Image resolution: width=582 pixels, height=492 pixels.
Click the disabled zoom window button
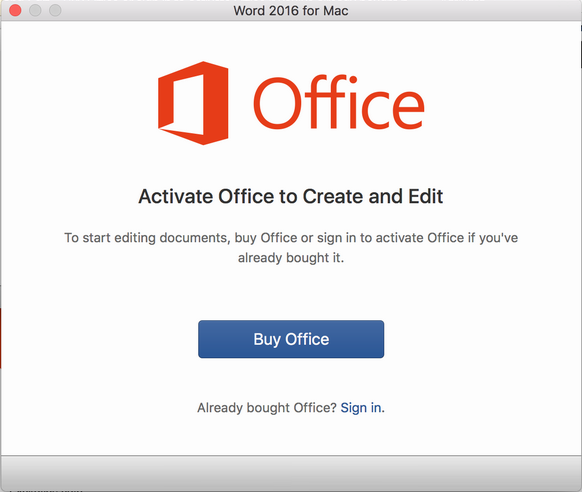pyautogui.click(x=55, y=10)
